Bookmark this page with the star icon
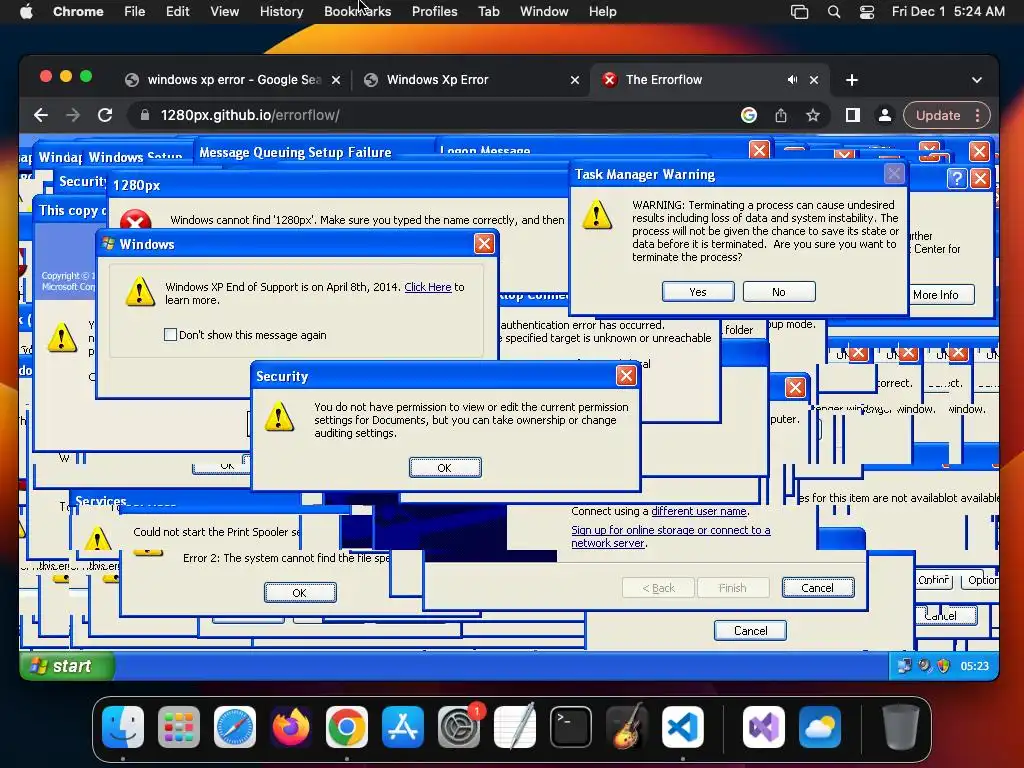The height and width of the screenshot is (768, 1024). (x=812, y=116)
